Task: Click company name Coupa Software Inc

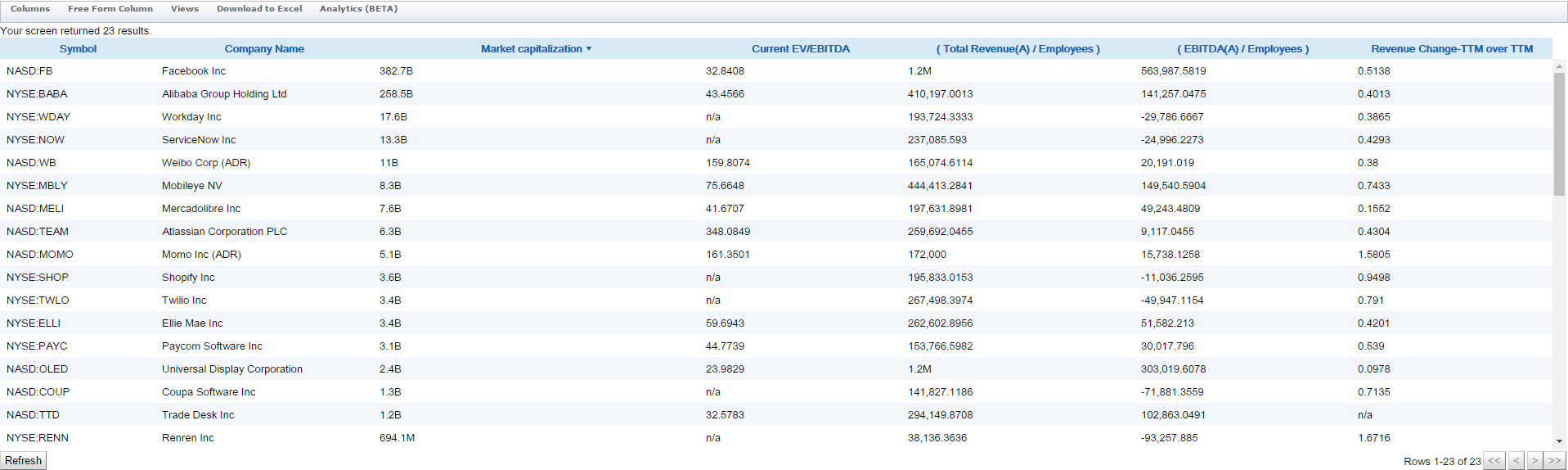Action: 209,392
